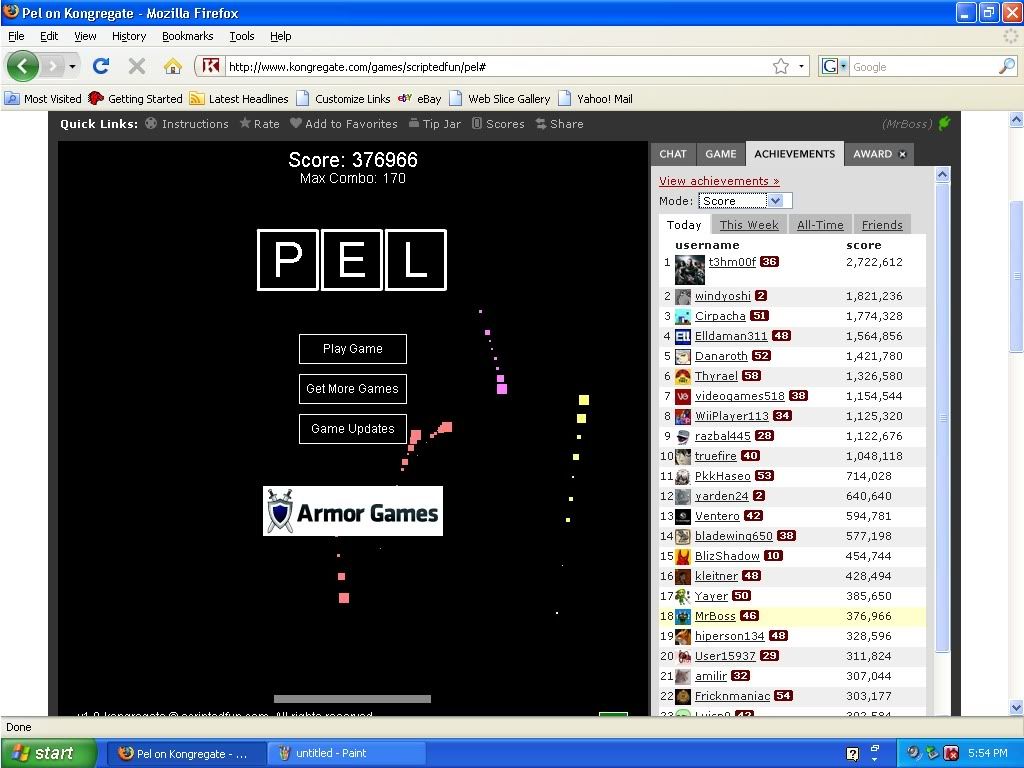Viewport: 1024px width, 768px height.
Task: Click the Get More Games button
Action: pyautogui.click(x=353, y=389)
